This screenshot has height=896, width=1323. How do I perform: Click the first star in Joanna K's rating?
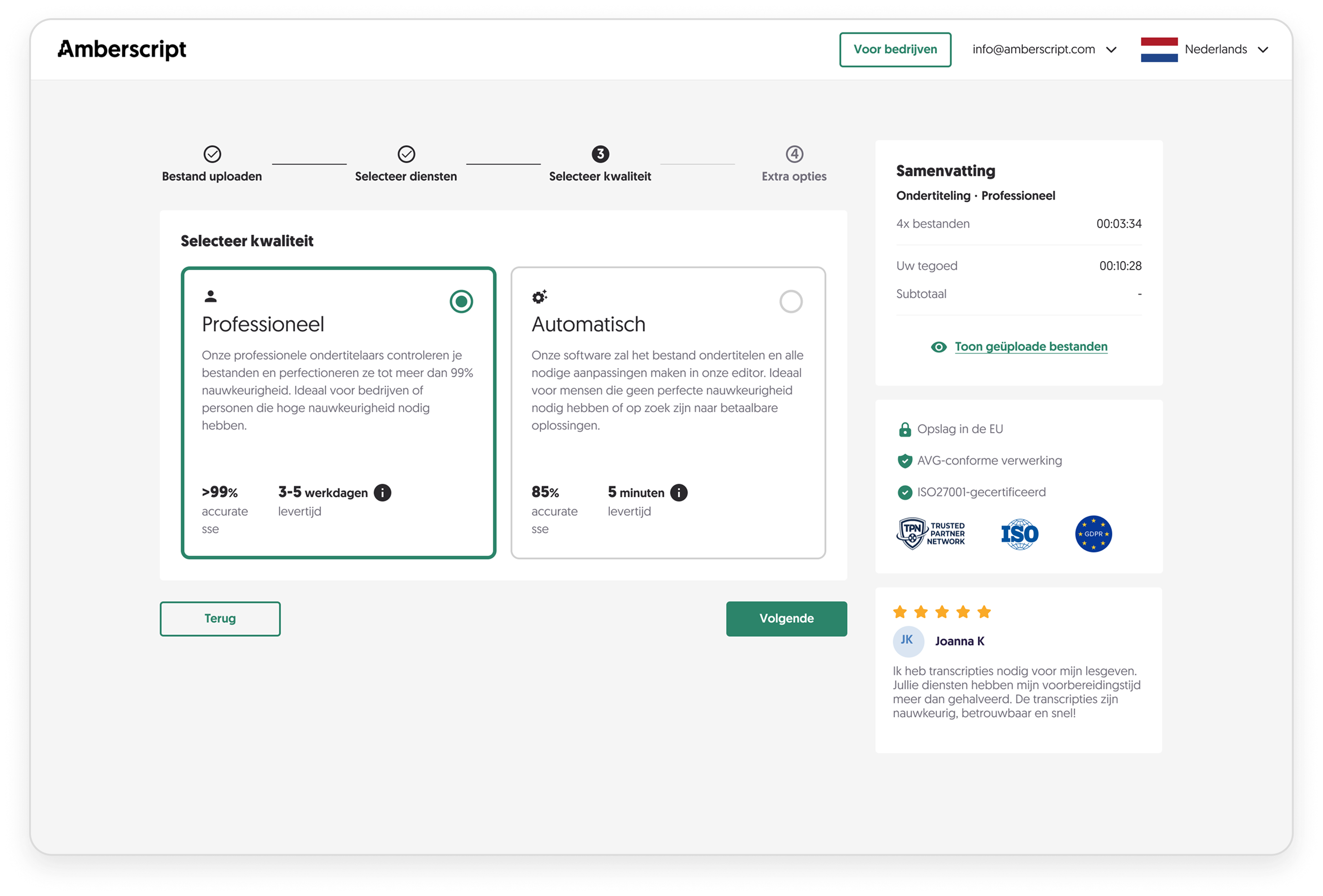point(900,611)
